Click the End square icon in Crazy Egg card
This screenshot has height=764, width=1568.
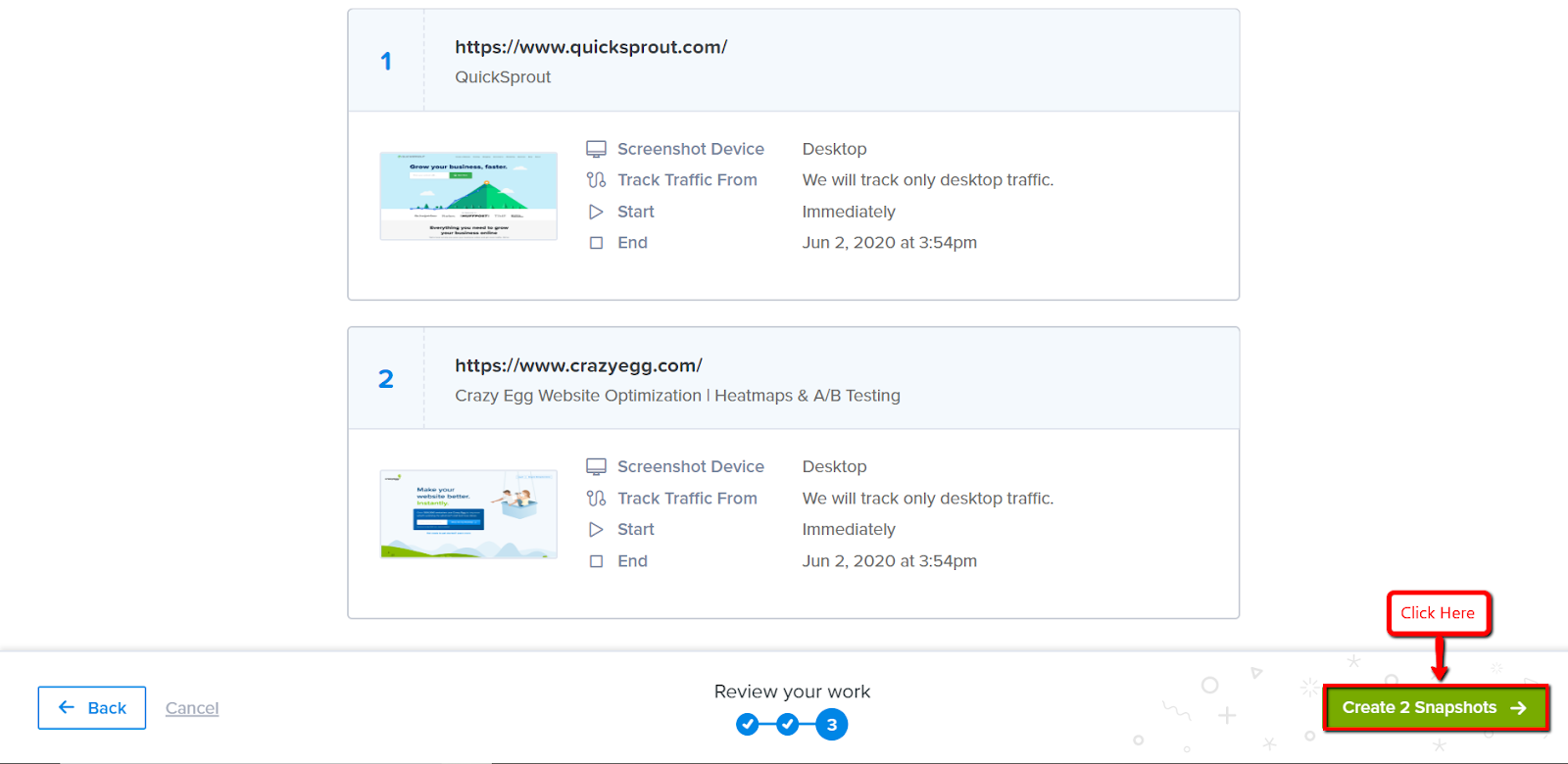click(596, 561)
